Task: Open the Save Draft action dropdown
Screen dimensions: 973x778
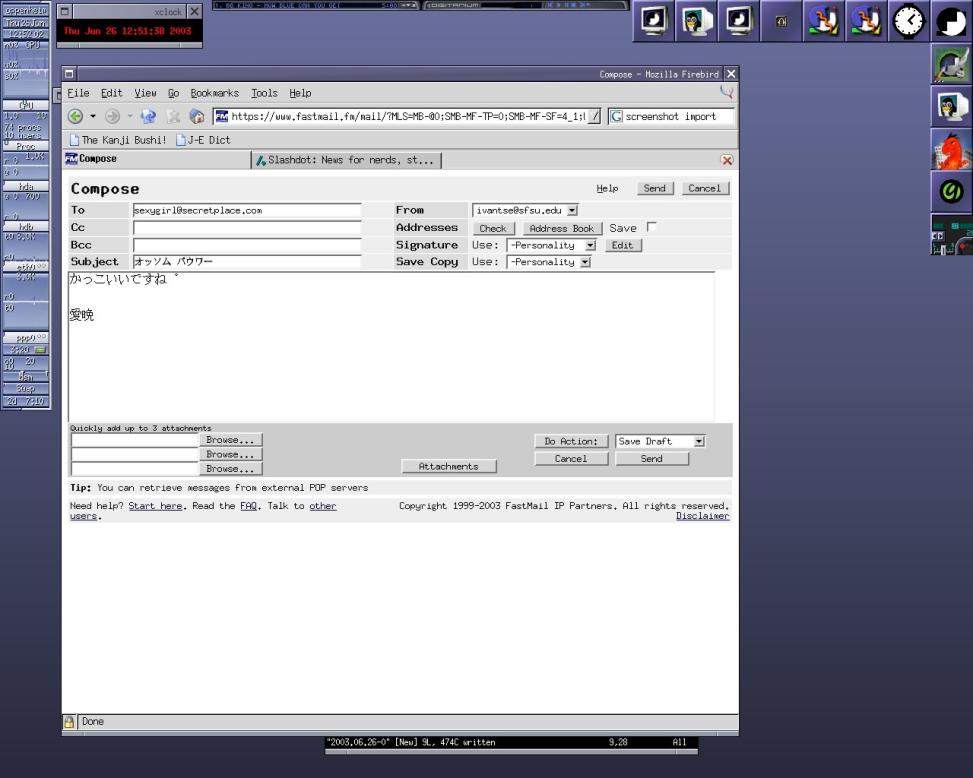Action: (699, 441)
